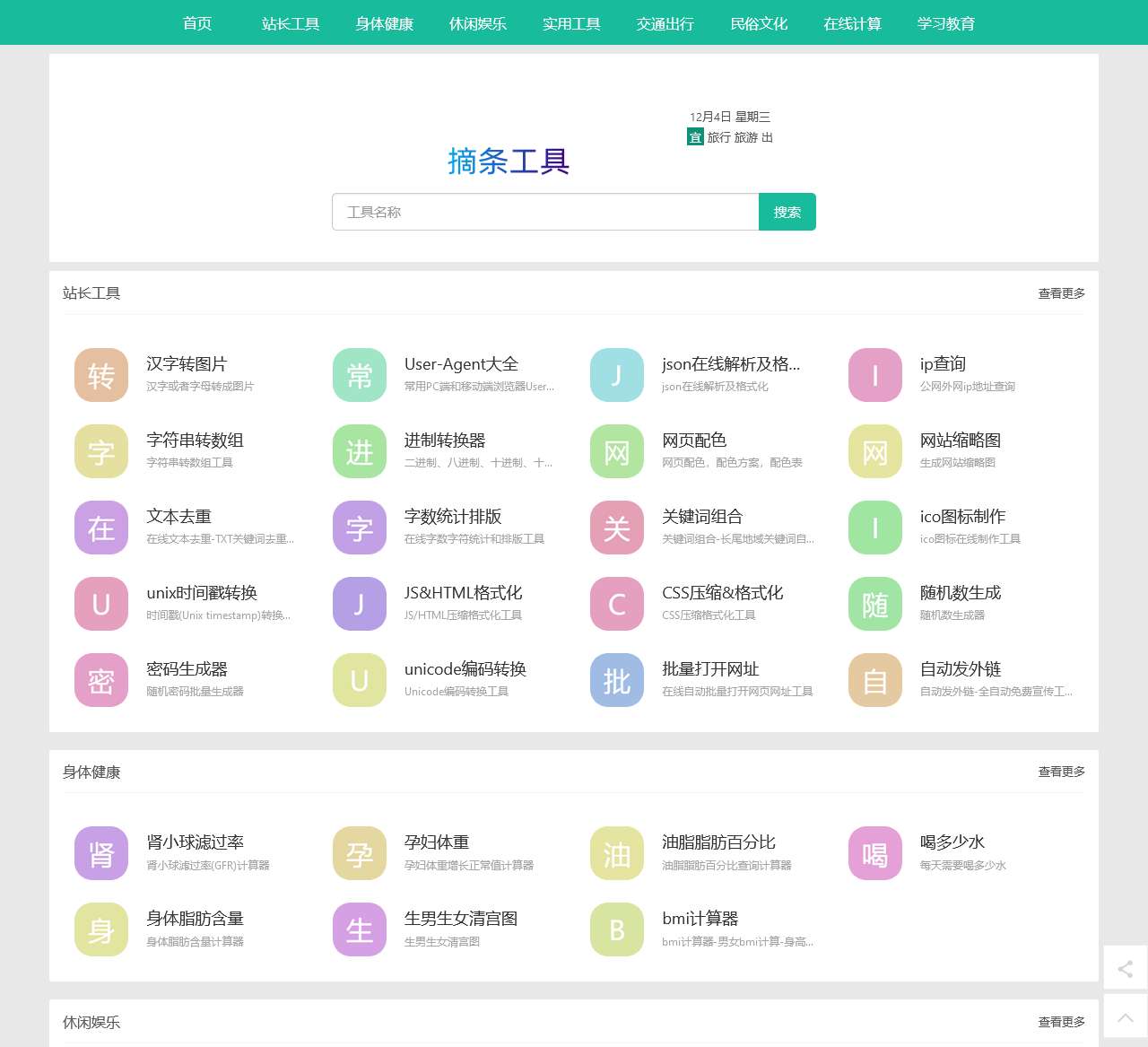The height and width of the screenshot is (1047, 1148).
Task: Click description 二进制、八进制、十进制
Action: 478,463
